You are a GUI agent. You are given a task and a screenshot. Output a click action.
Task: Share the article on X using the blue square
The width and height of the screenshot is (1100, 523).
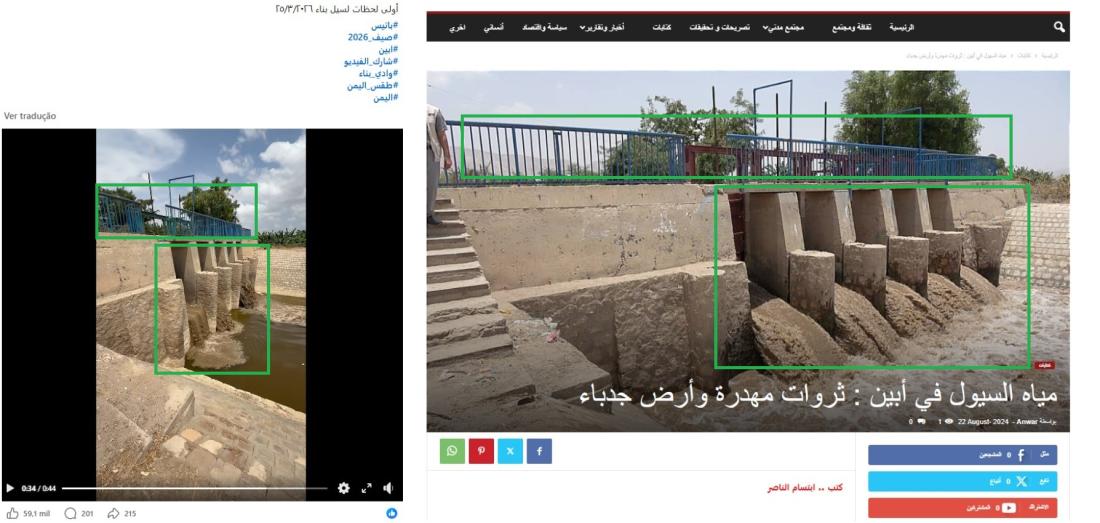511,451
